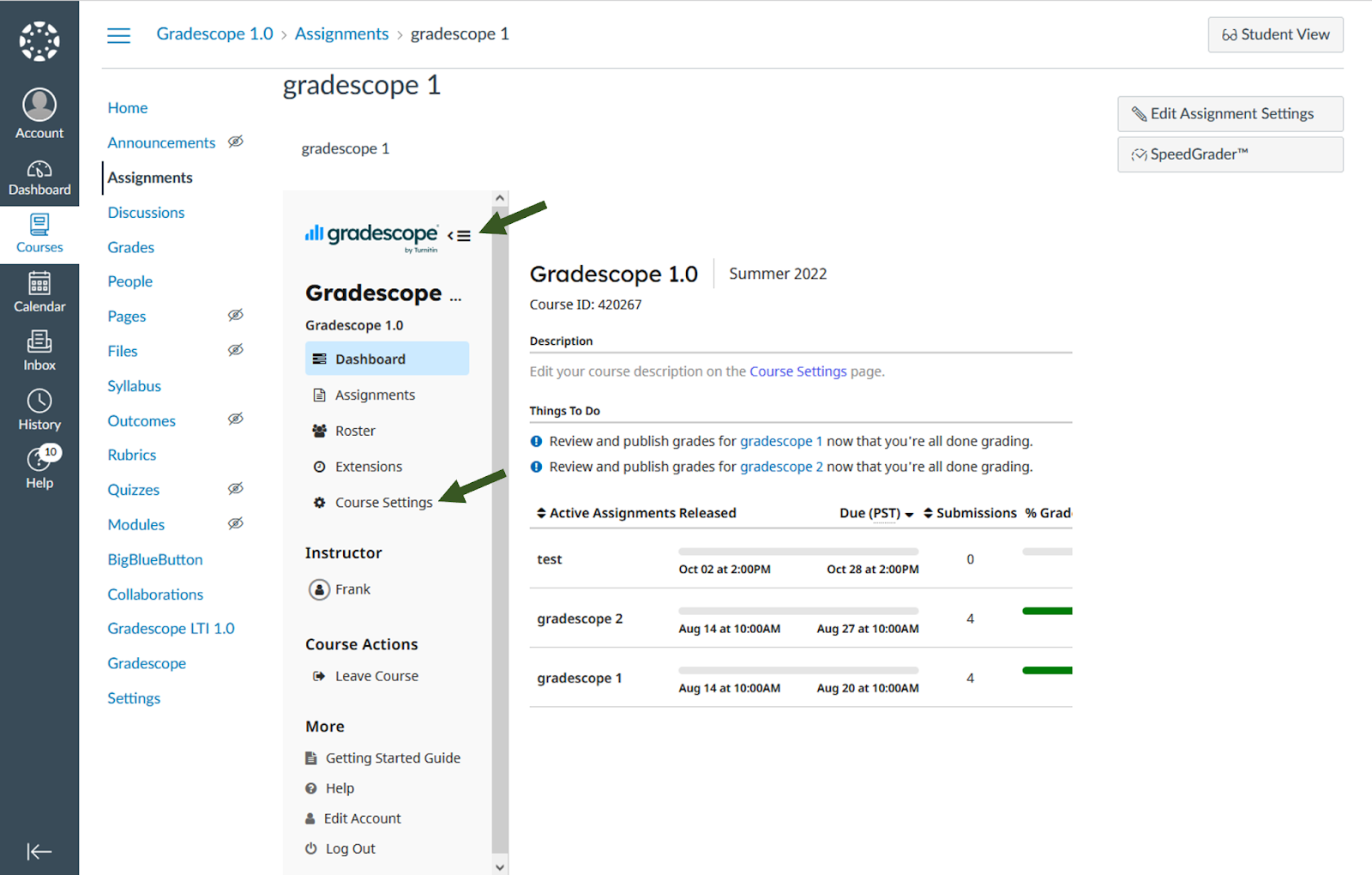Screen dimensions: 1372x875
Task: Collapse the Gradescope sidebar menu icon
Action: click(x=459, y=236)
